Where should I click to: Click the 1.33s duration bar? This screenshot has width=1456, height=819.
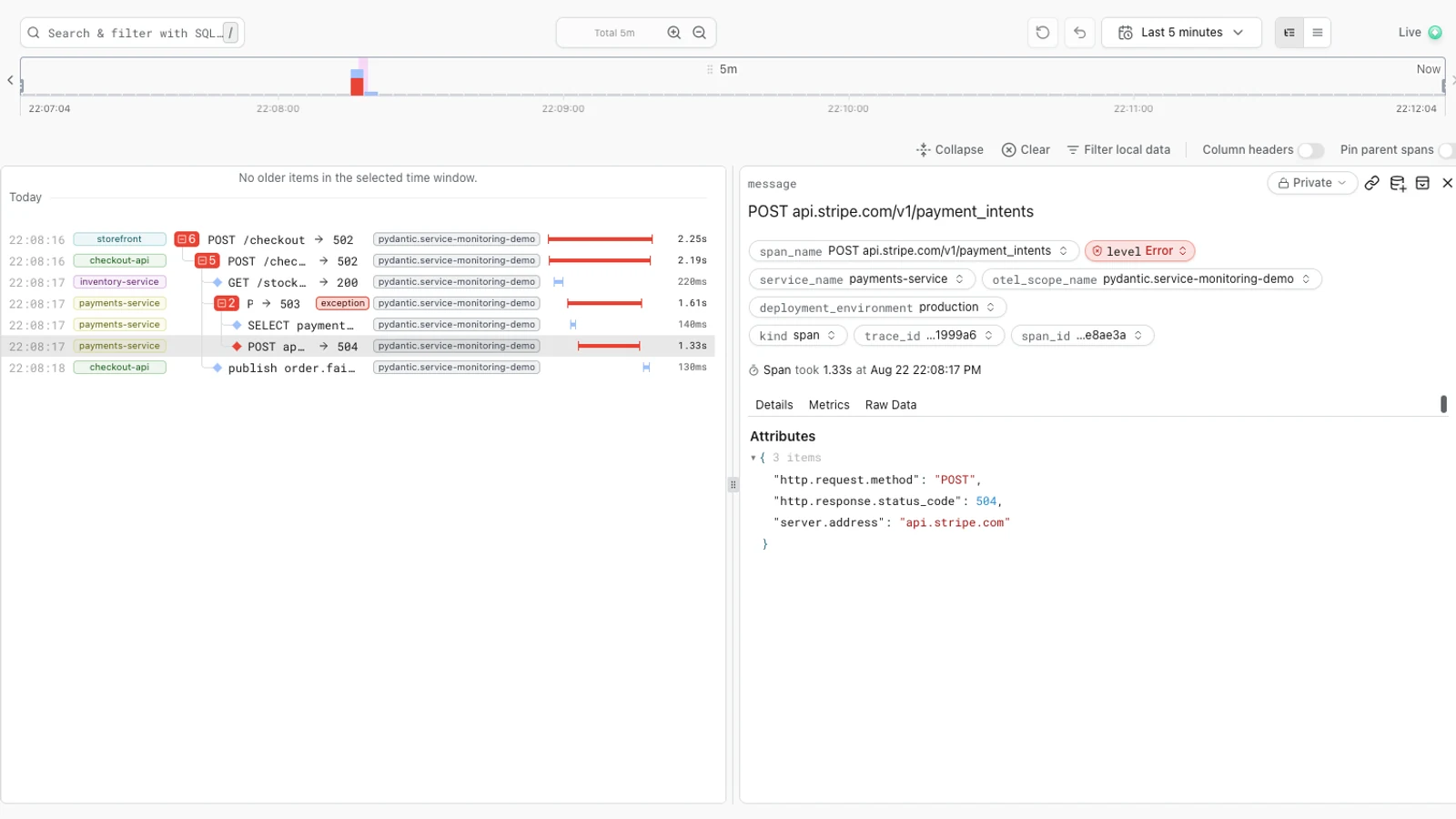609,346
